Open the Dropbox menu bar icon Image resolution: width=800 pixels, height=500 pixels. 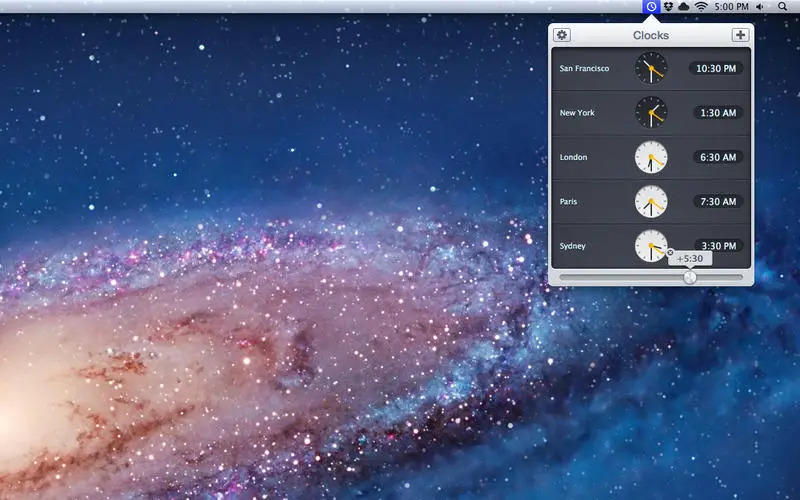(668, 7)
